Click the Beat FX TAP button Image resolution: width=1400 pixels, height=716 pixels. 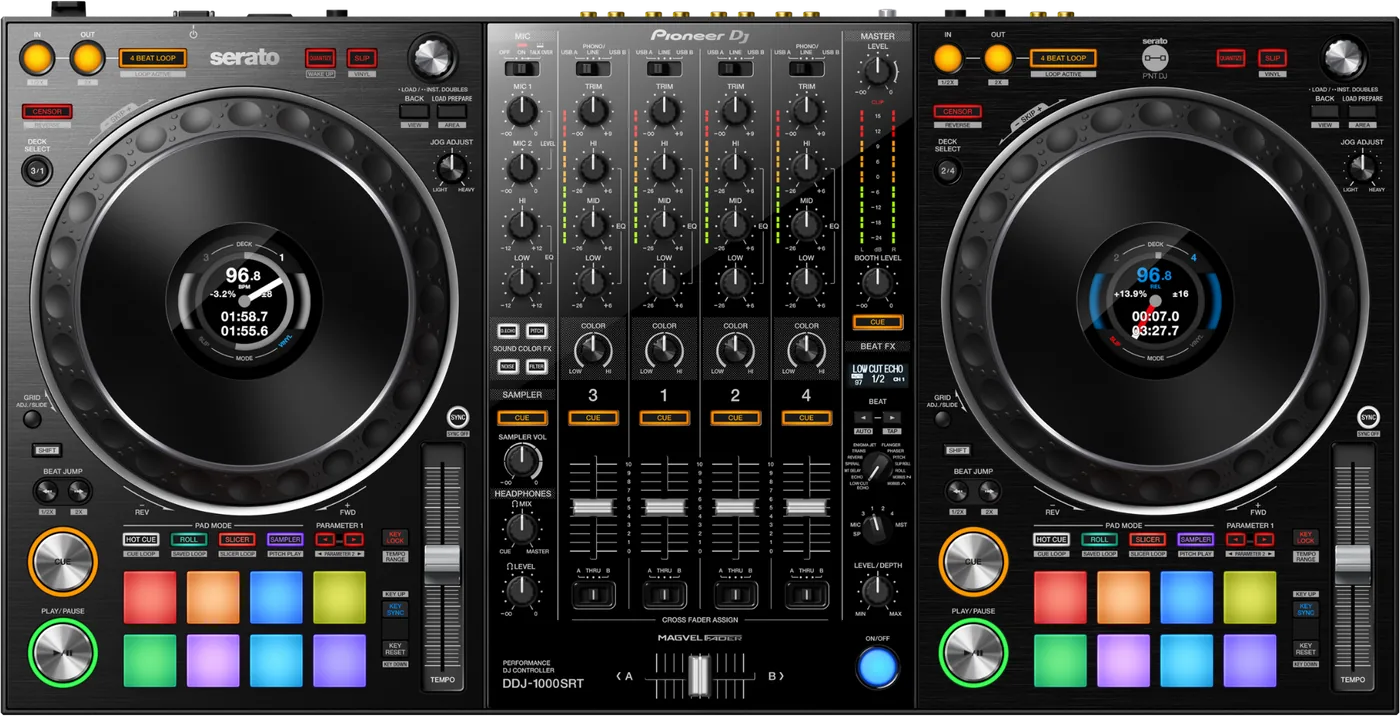point(891,432)
